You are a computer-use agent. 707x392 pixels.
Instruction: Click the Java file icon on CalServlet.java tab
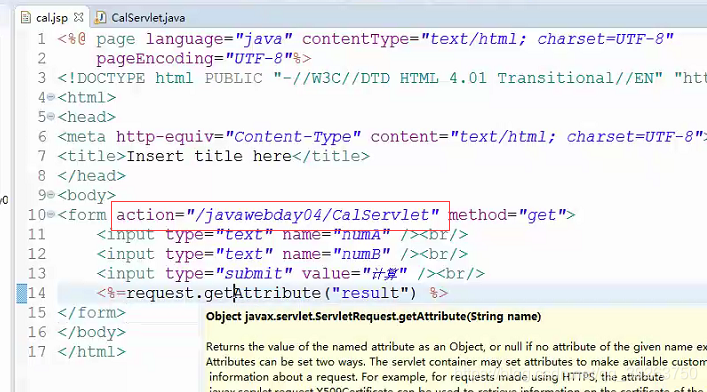pos(100,18)
